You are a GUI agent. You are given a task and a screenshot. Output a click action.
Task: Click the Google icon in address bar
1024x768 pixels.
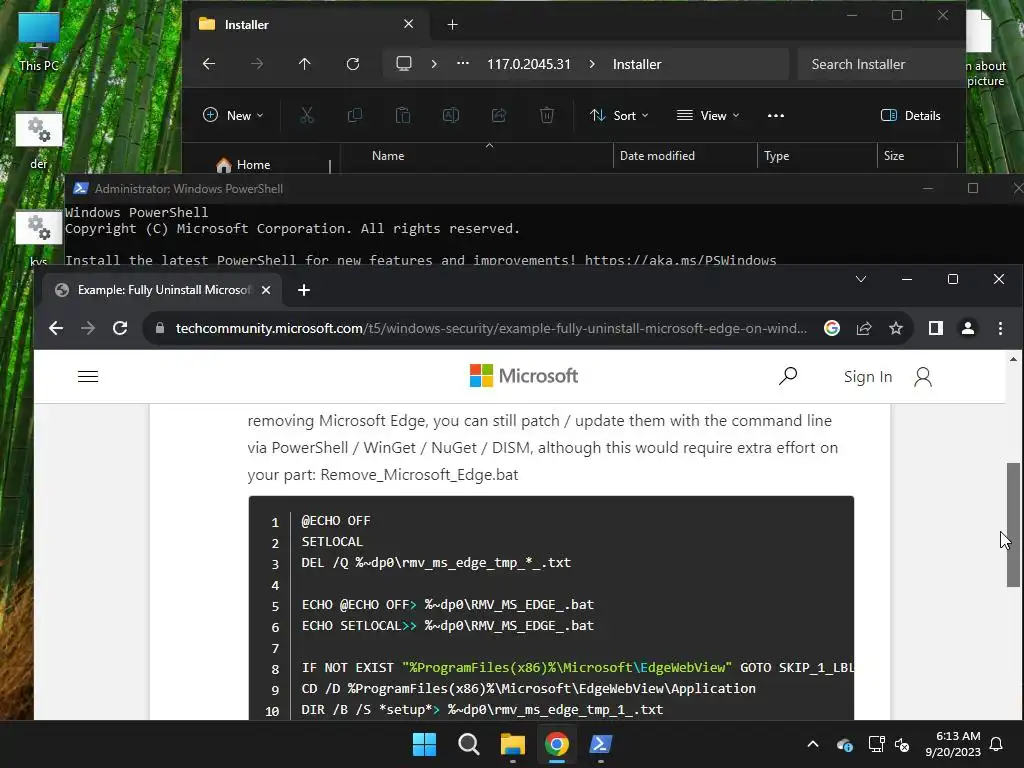[x=831, y=328]
